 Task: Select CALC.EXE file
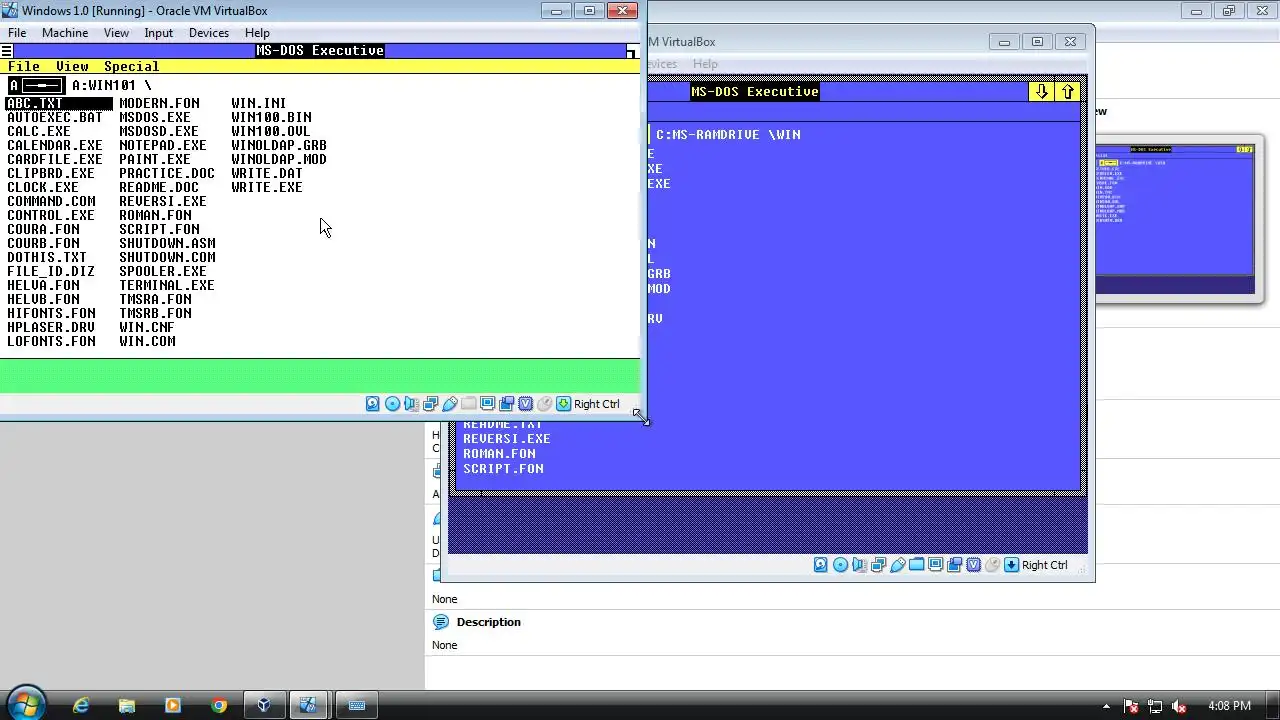pyautogui.click(x=39, y=131)
